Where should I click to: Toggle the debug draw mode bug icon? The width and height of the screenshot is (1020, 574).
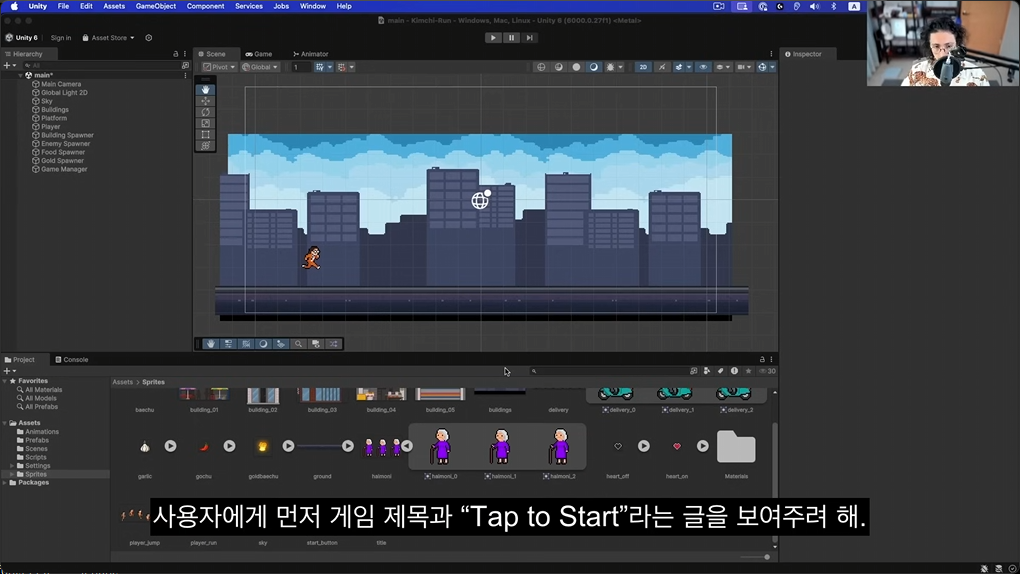(x=610, y=67)
